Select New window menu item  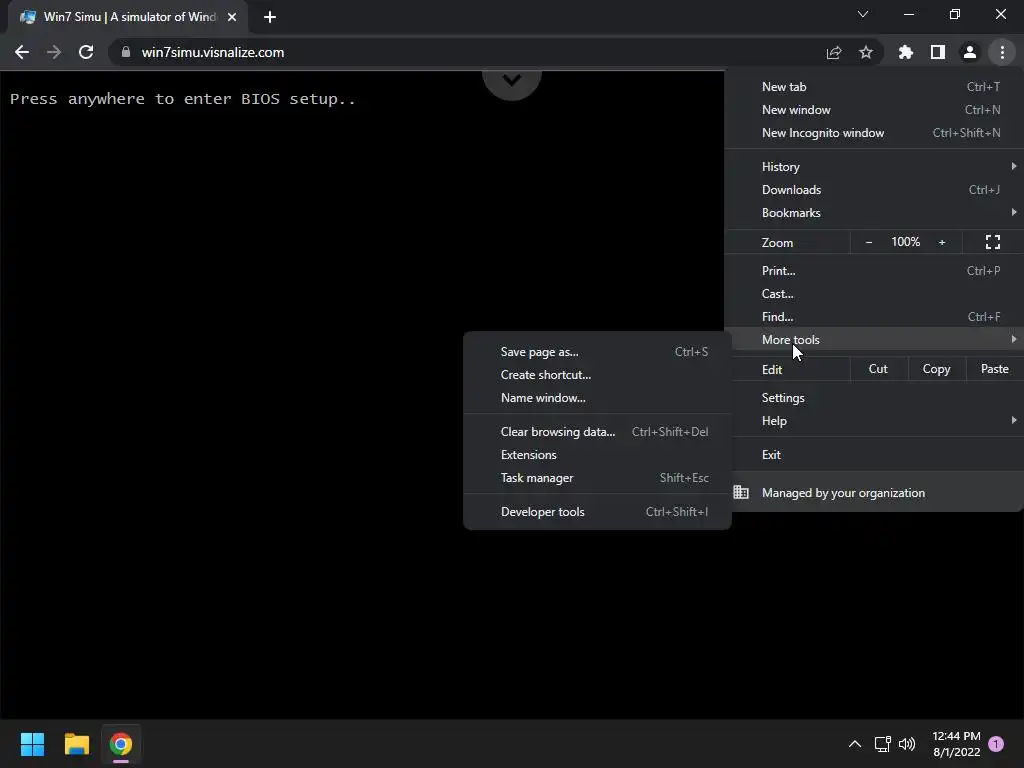874,110
